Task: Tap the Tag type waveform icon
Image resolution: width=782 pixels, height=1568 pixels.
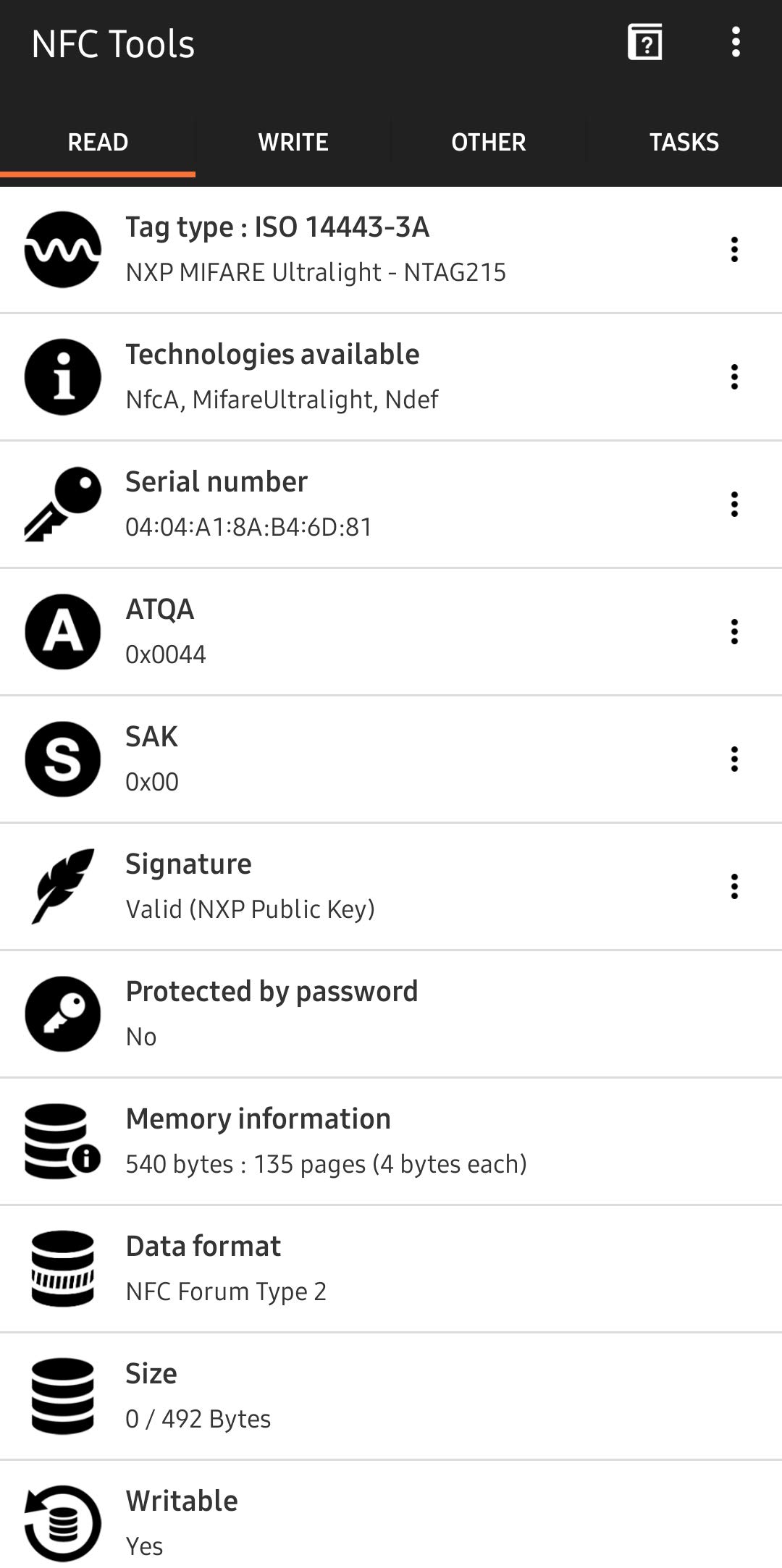Action: coord(63,250)
